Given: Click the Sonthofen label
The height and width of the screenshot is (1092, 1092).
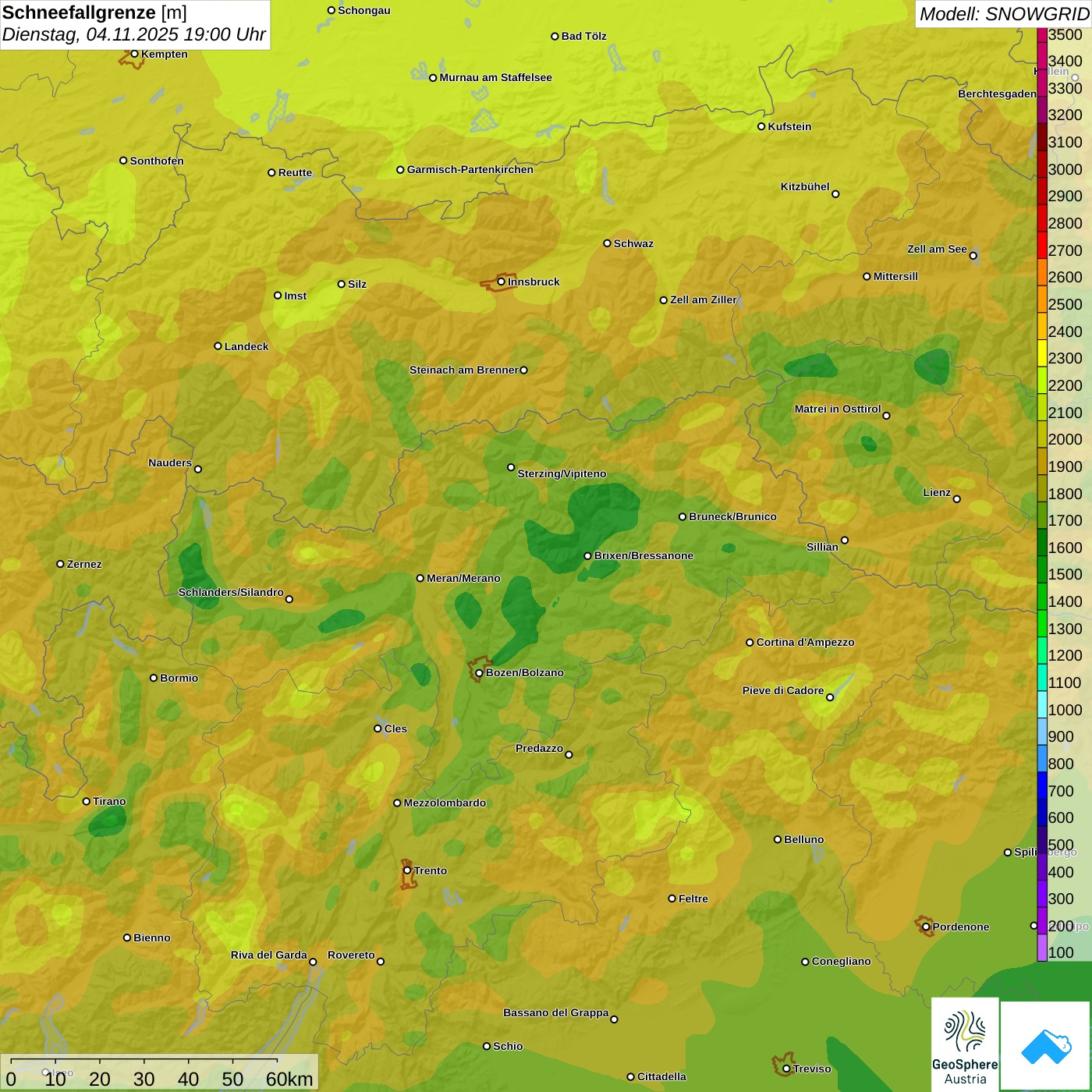Looking at the screenshot, I should (x=157, y=161).
